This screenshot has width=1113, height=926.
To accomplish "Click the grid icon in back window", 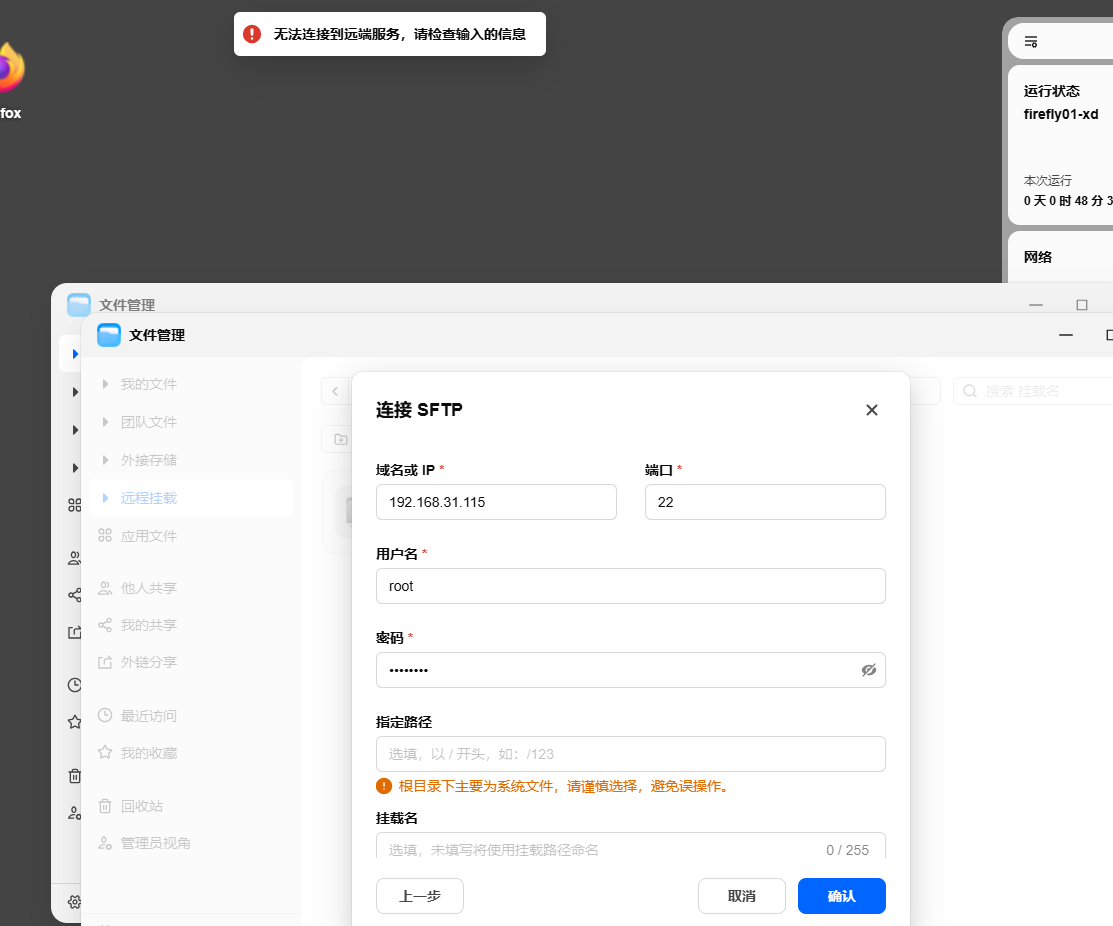I will click(x=74, y=505).
